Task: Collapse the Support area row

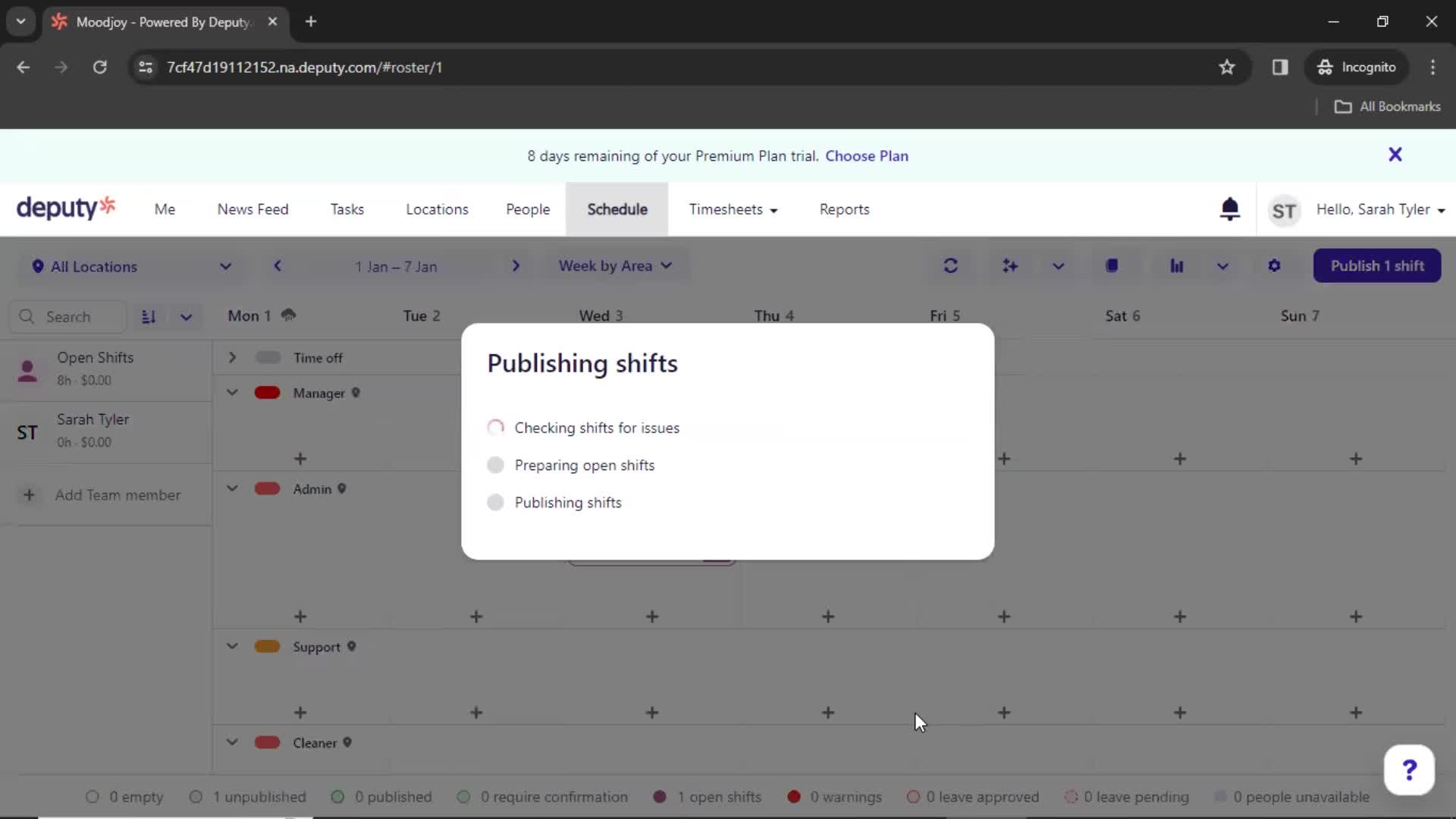Action: (231, 647)
